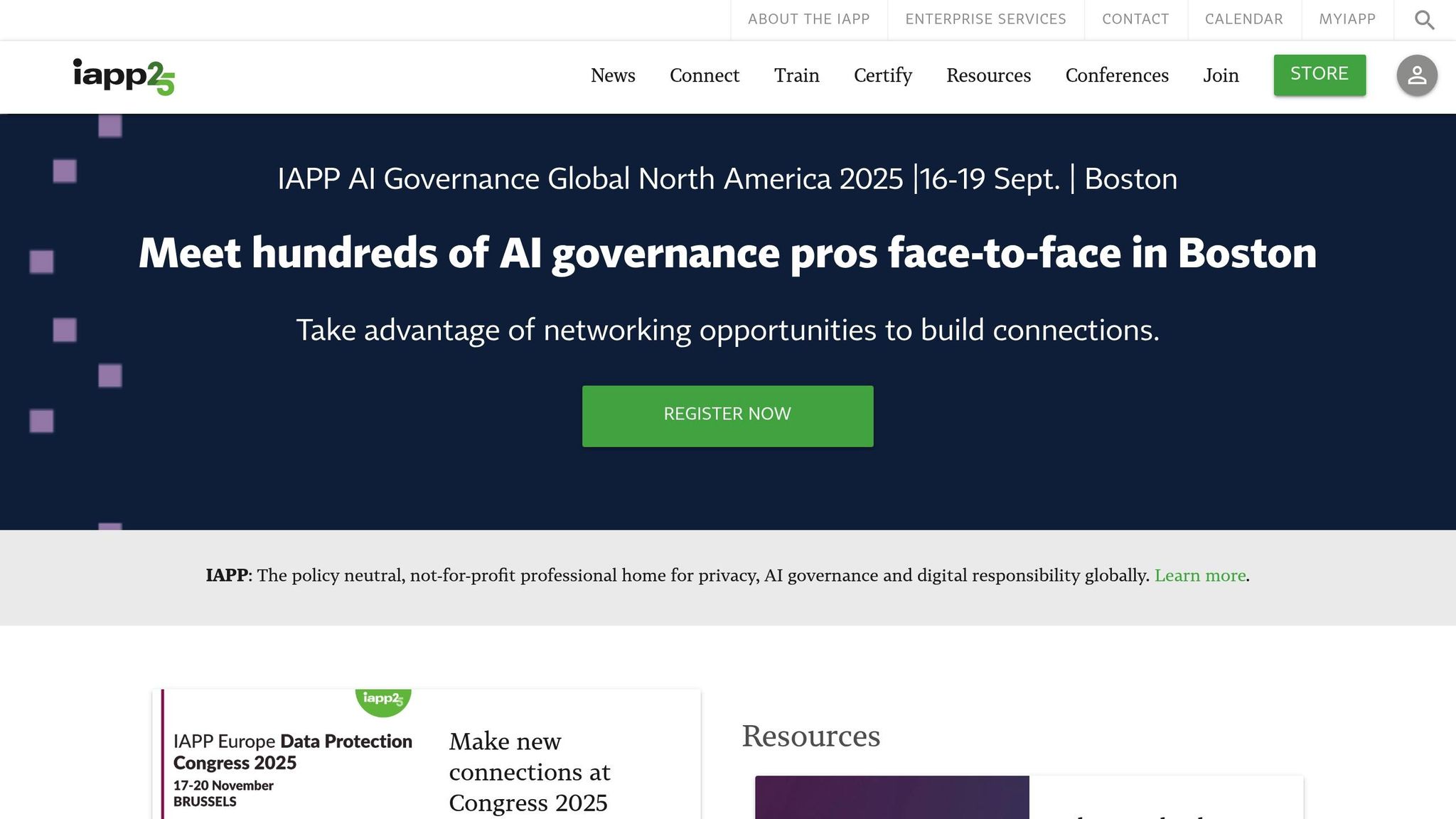The image size is (1456, 819).
Task: Expand the Train navigation menu
Action: 796,75
